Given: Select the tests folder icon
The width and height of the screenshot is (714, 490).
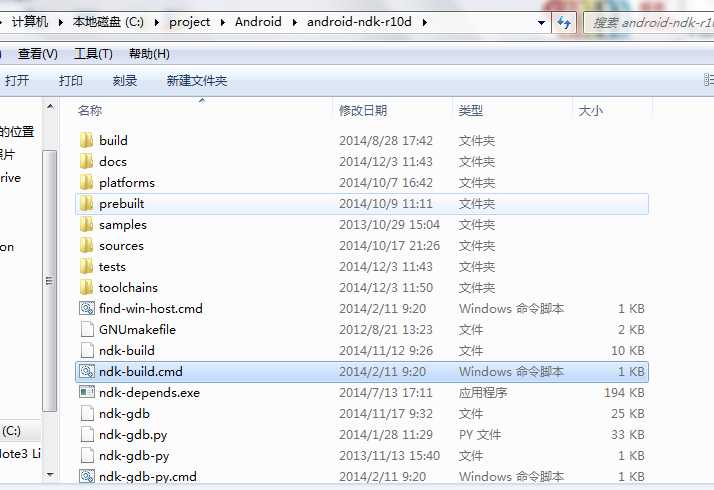Looking at the screenshot, I should tap(87, 266).
